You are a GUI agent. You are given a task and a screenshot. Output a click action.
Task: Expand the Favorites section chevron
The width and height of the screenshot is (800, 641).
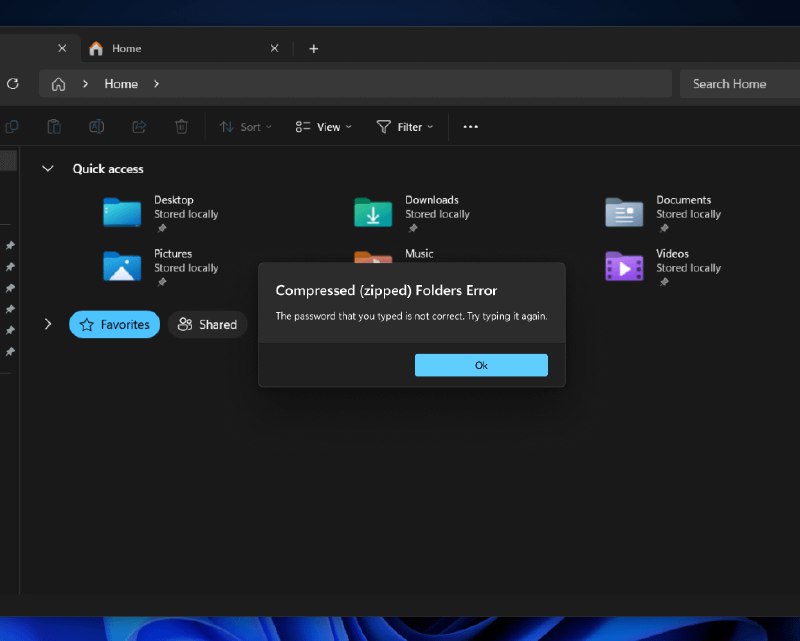(48, 324)
